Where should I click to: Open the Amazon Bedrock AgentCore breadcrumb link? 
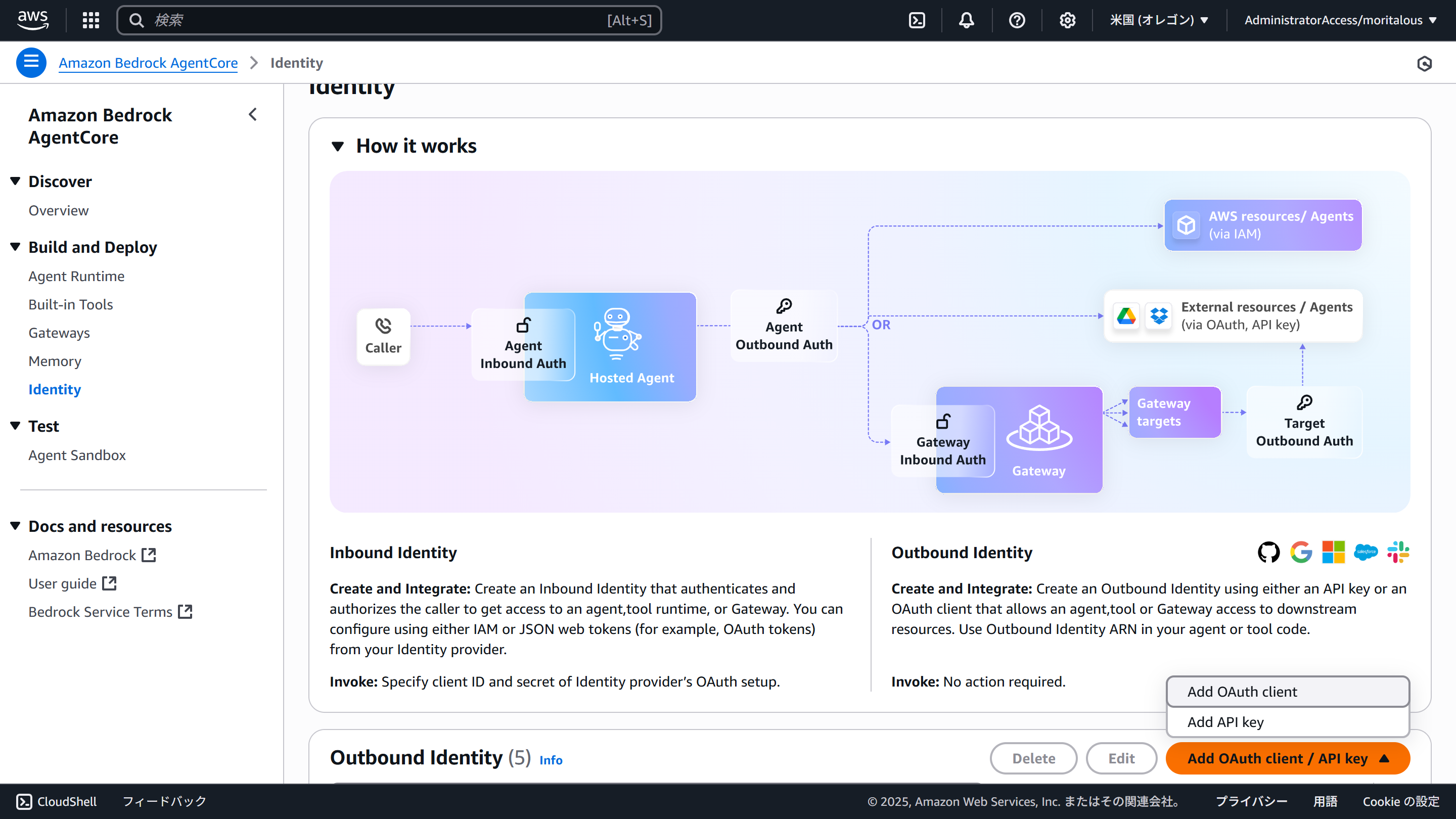148,63
